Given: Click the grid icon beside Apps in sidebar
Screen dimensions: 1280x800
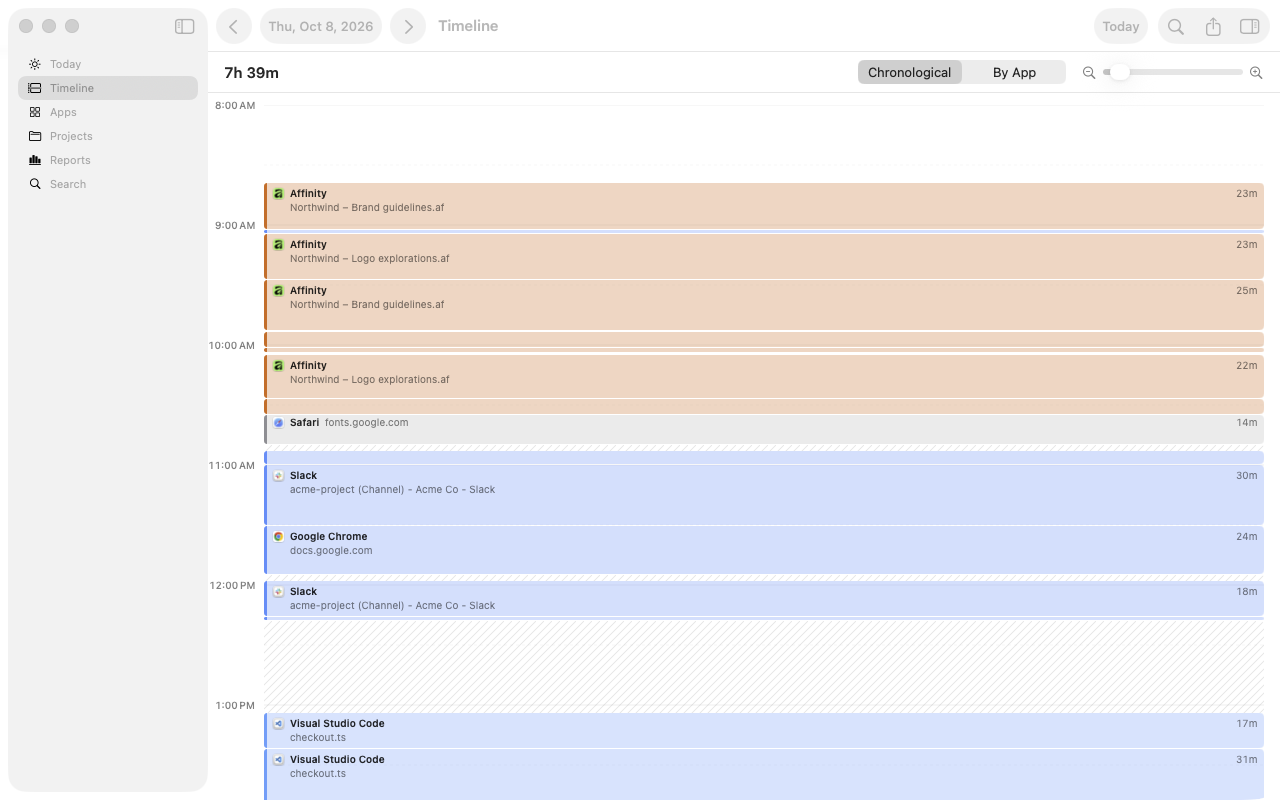Looking at the screenshot, I should [x=35, y=112].
